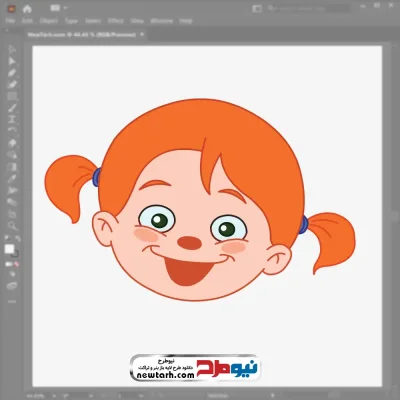400x400 pixels.
Task: Click the newtarh.com logo link
Action: coord(195,367)
